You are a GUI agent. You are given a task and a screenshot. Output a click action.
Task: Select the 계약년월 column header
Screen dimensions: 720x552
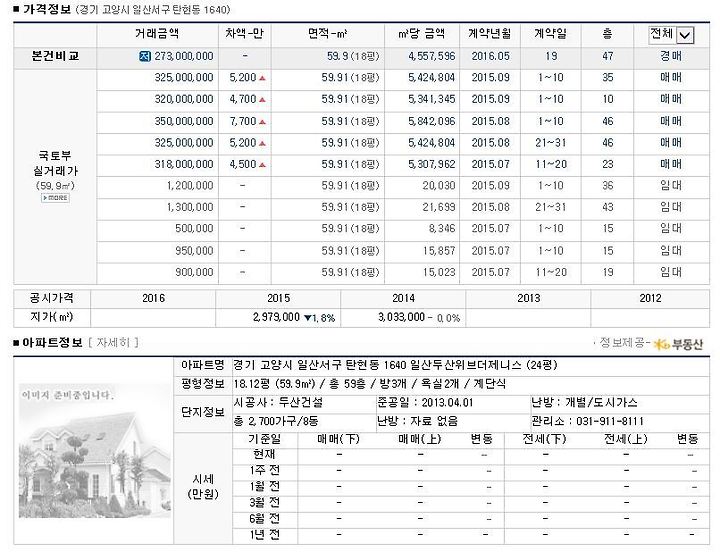tap(490, 34)
